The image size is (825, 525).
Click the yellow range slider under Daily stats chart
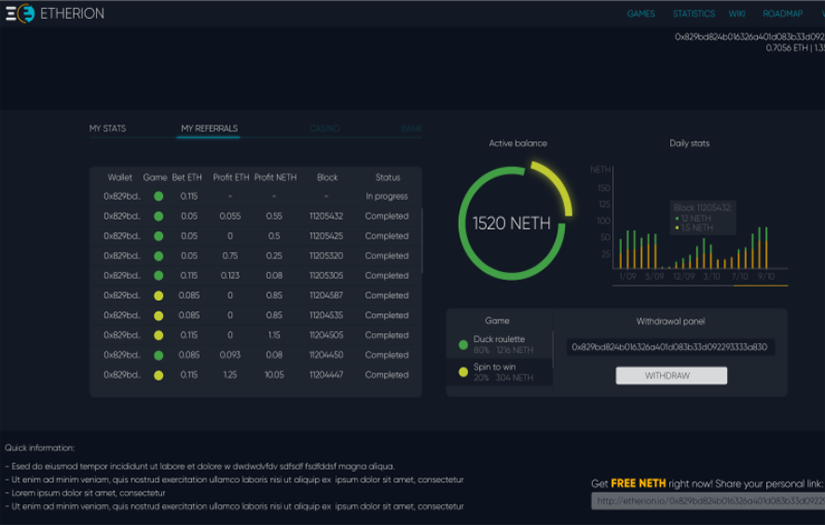click(x=761, y=286)
